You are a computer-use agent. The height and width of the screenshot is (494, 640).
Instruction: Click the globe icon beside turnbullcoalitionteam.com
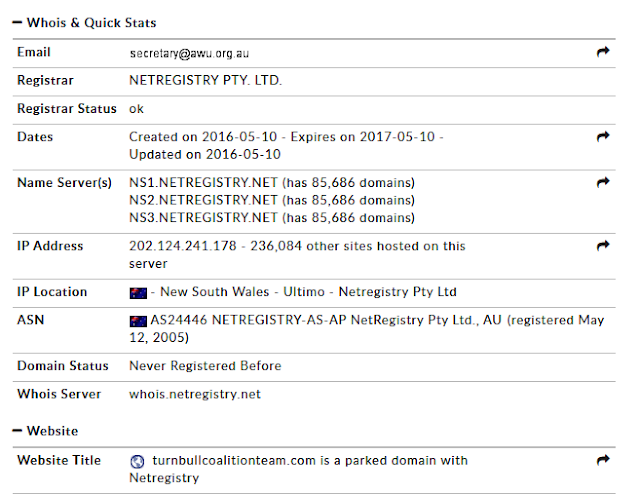coord(137,461)
